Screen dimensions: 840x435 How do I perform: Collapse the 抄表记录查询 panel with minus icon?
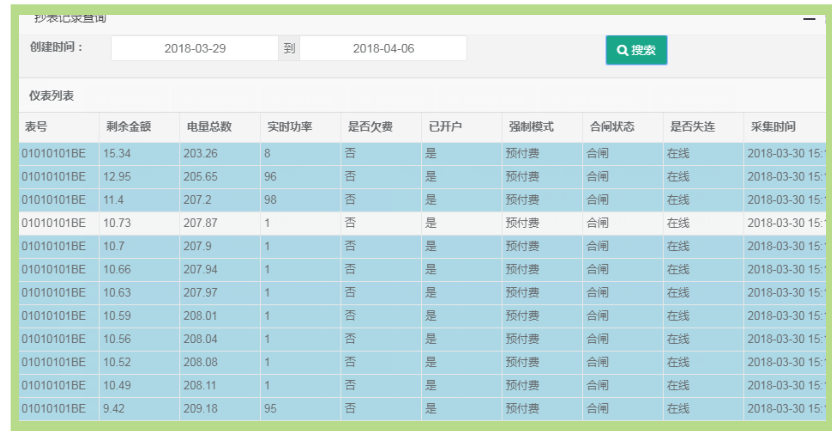pyautogui.click(x=809, y=18)
